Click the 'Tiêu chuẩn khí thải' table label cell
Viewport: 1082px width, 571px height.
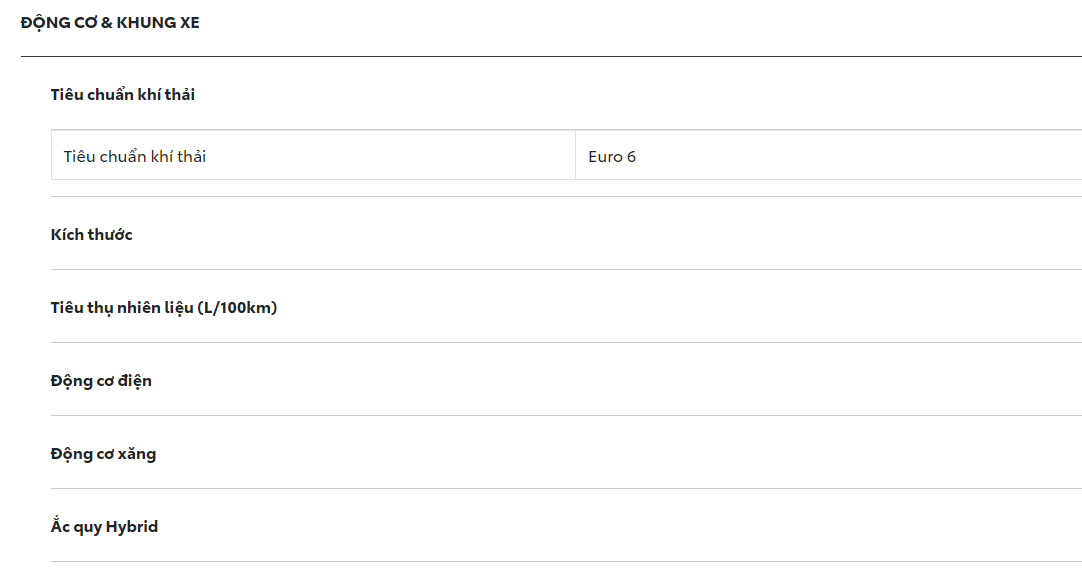click(135, 156)
